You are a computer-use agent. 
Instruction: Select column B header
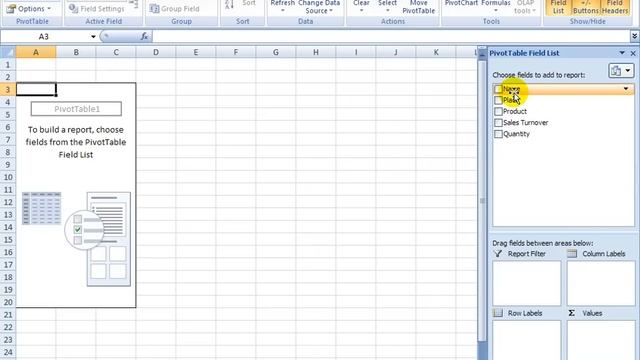76,52
